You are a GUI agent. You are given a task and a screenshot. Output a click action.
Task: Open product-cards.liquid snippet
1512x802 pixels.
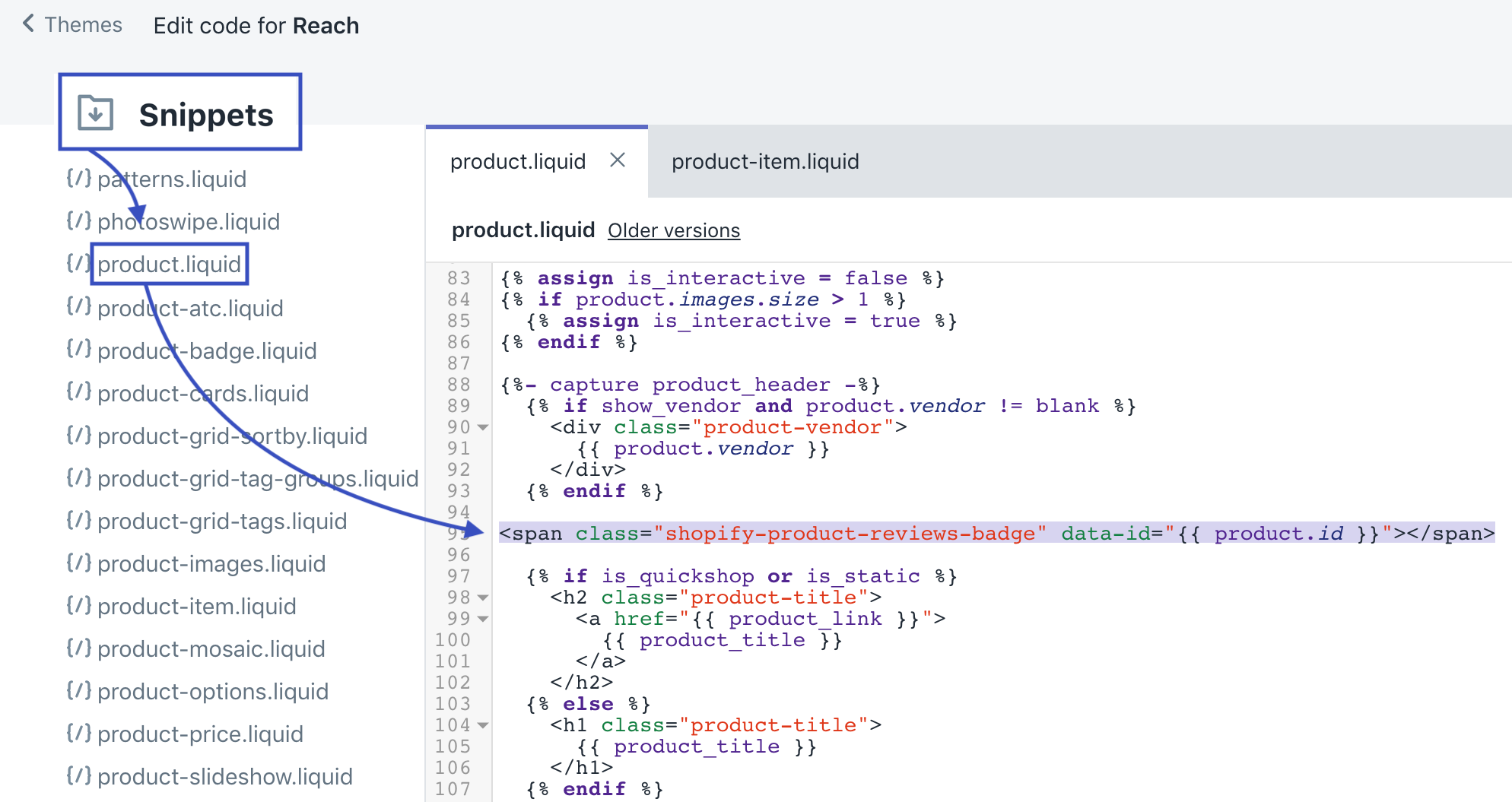[203, 393]
